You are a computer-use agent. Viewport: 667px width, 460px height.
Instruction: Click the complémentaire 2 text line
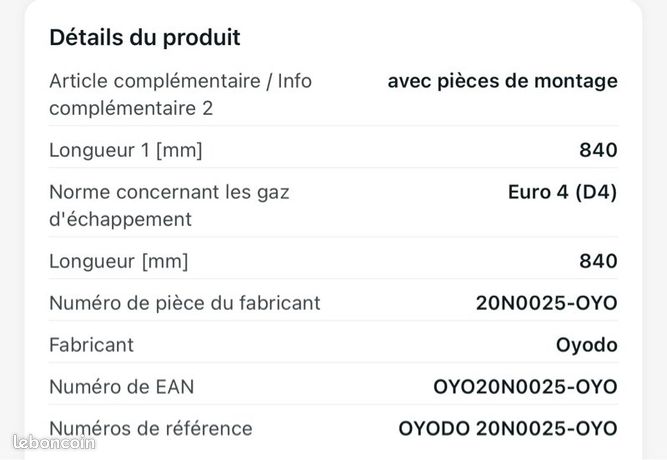[131, 108]
